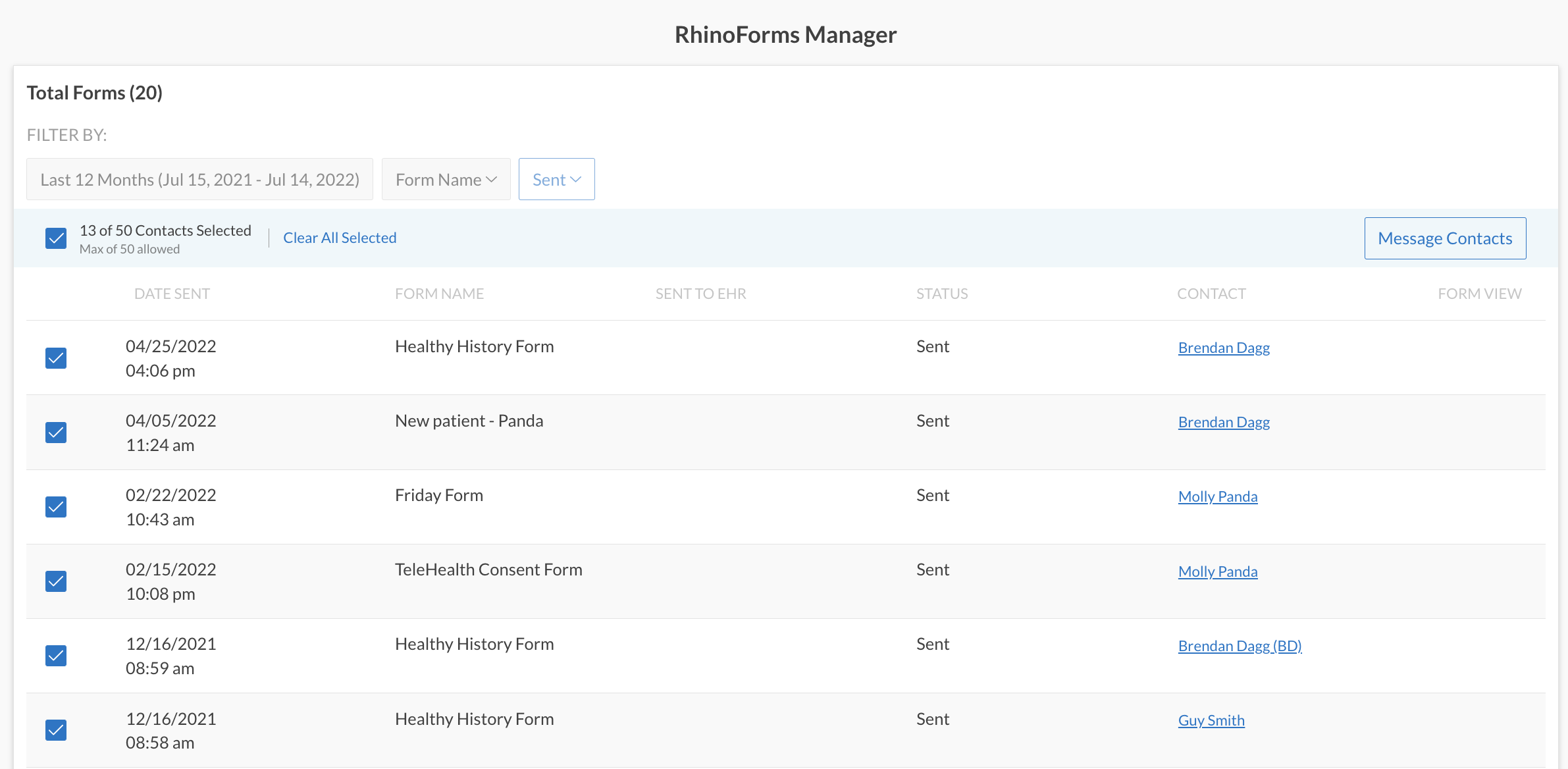Viewport: 1568px width, 769px height.
Task: Open Molly Panda contact on TeleHealth row
Action: click(1217, 571)
